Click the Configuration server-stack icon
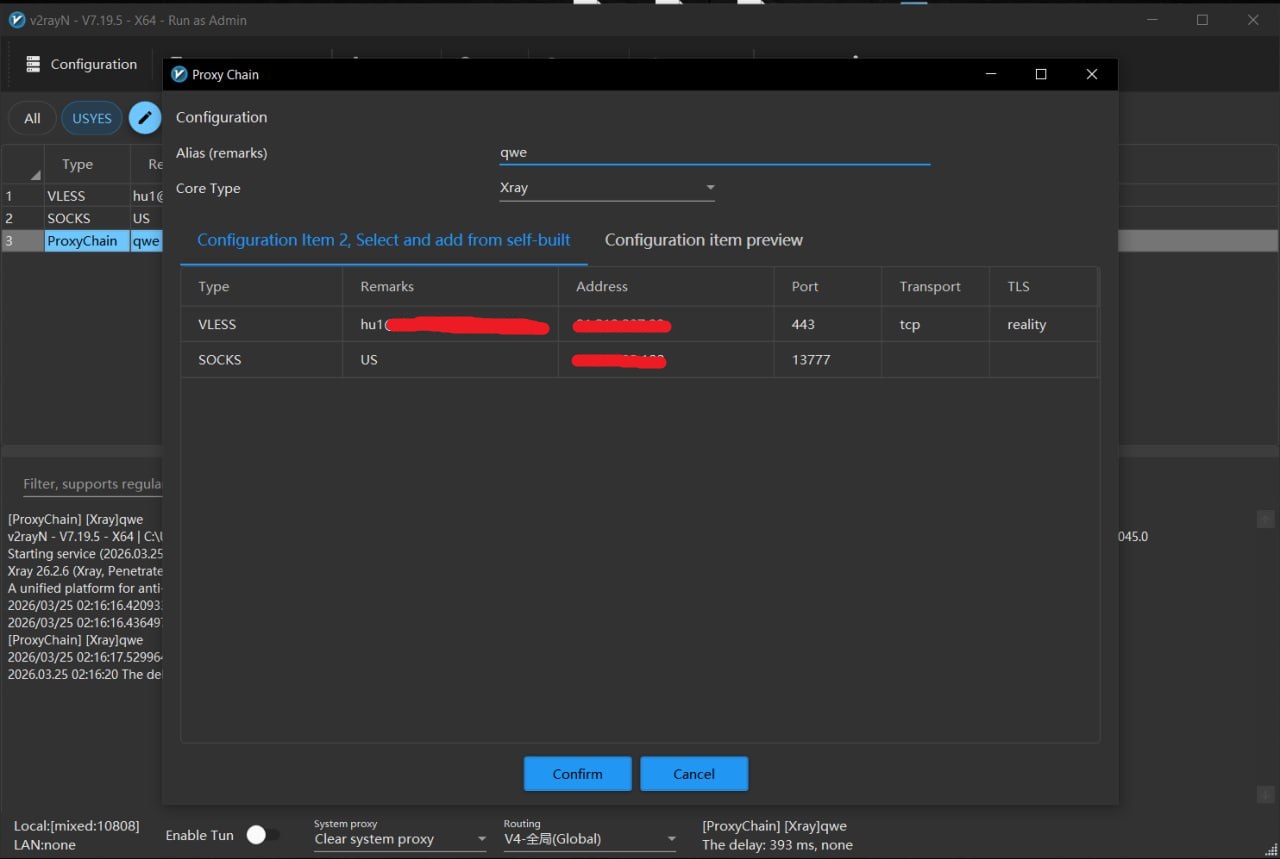This screenshot has width=1280, height=859. tap(33, 64)
